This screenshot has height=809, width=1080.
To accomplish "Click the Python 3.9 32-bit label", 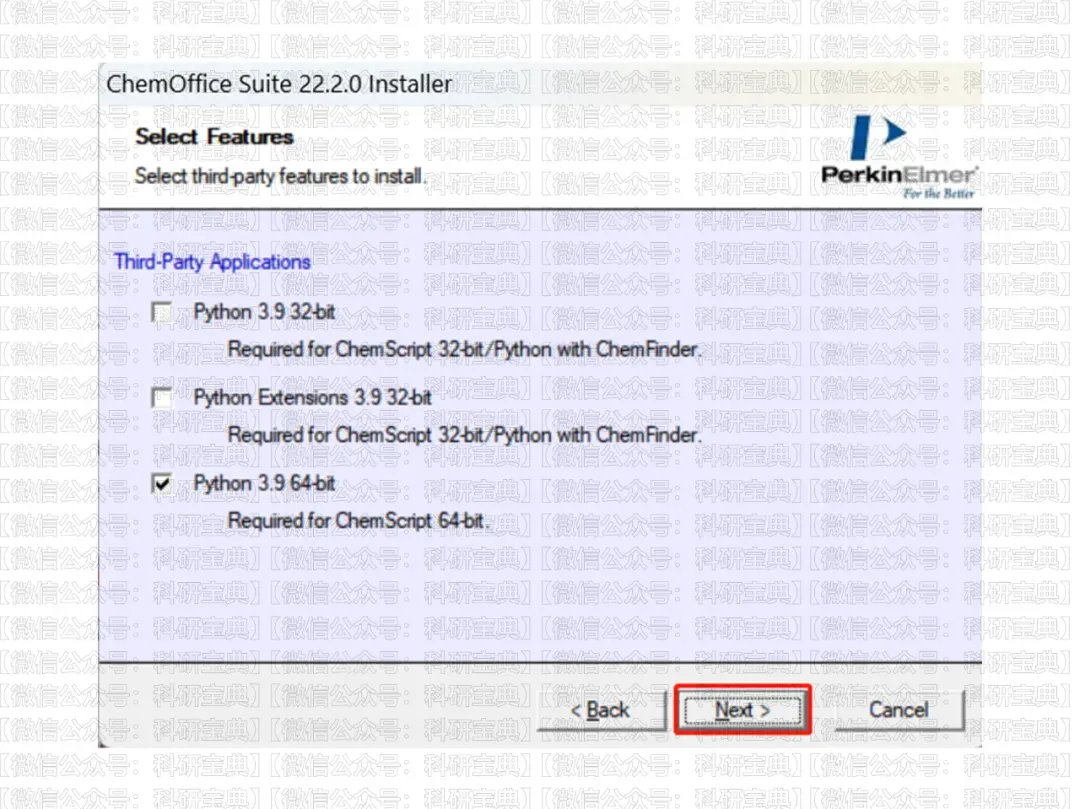I will click(x=264, y=313).
